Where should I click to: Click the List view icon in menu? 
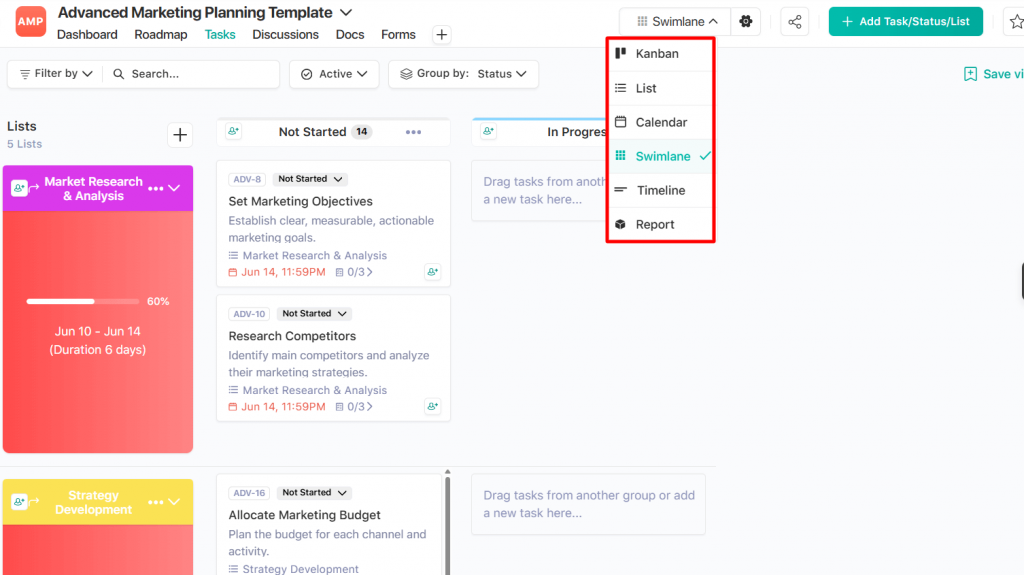tap(620, 88)
